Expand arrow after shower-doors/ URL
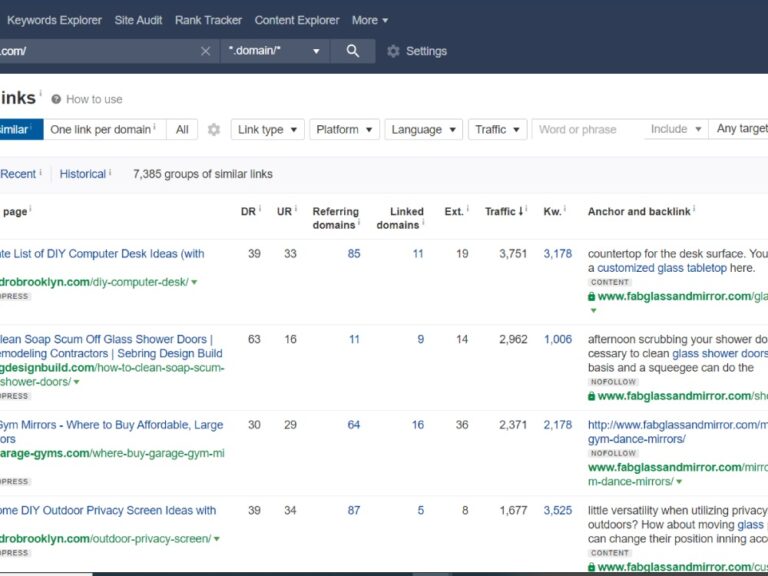The width and height of the screenshot is (768, 576). click(76, 382)
